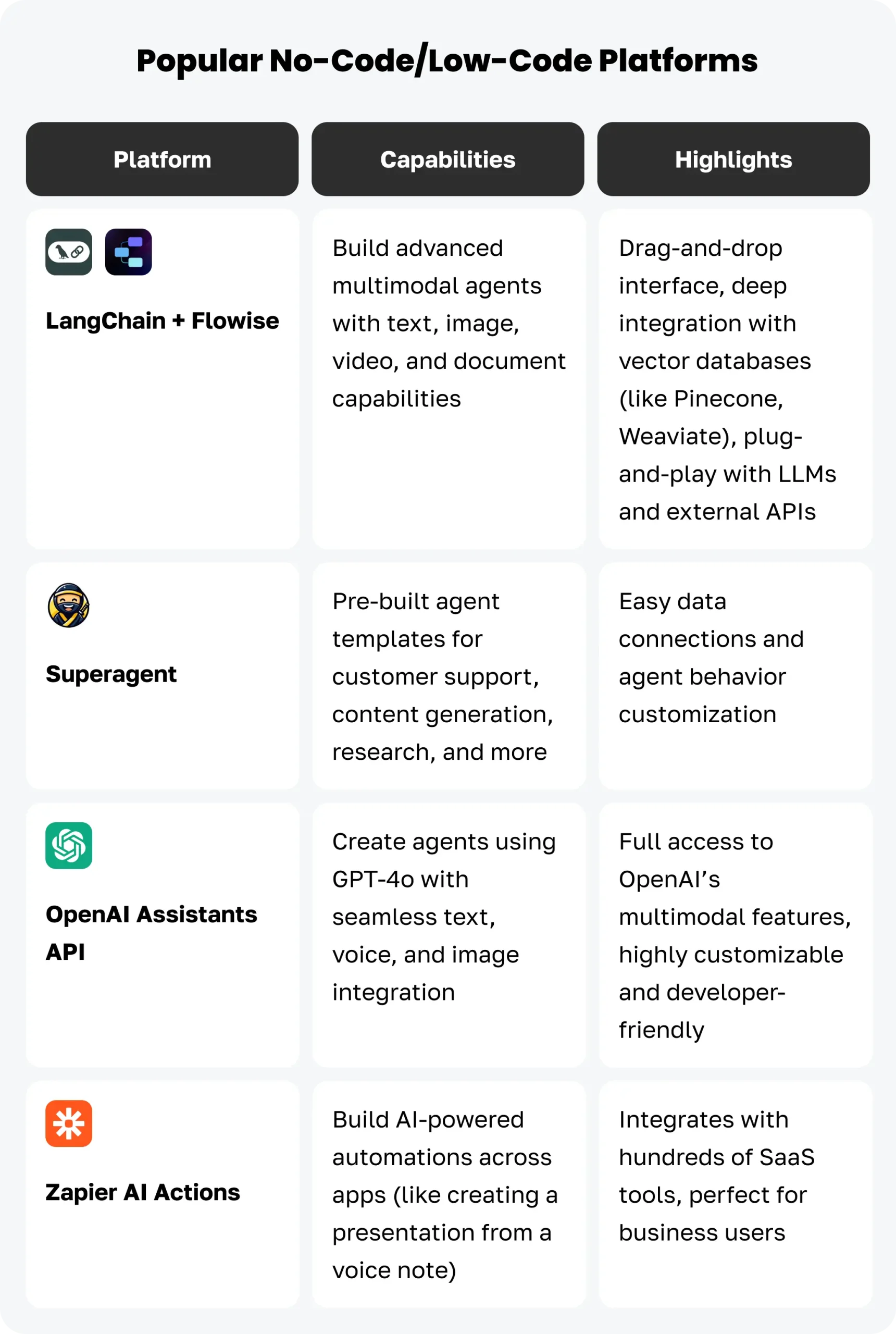The image size is (896, 1334).
Task: Click the orange Zapier asterisk icon
Action: [69, 1123]
